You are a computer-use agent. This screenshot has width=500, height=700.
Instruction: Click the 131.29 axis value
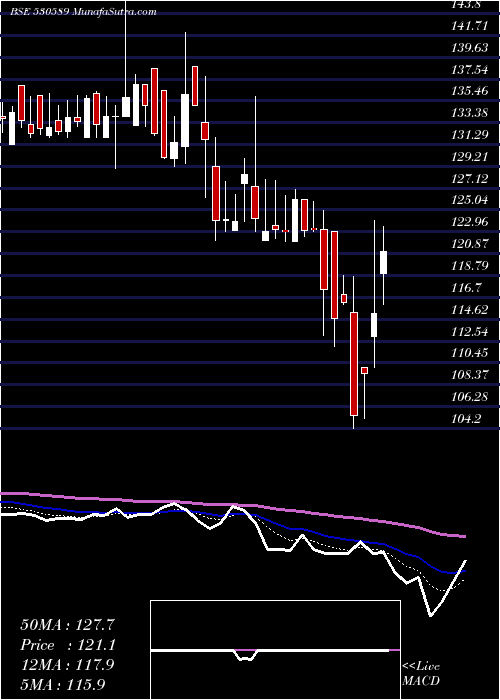pos(470,135)
